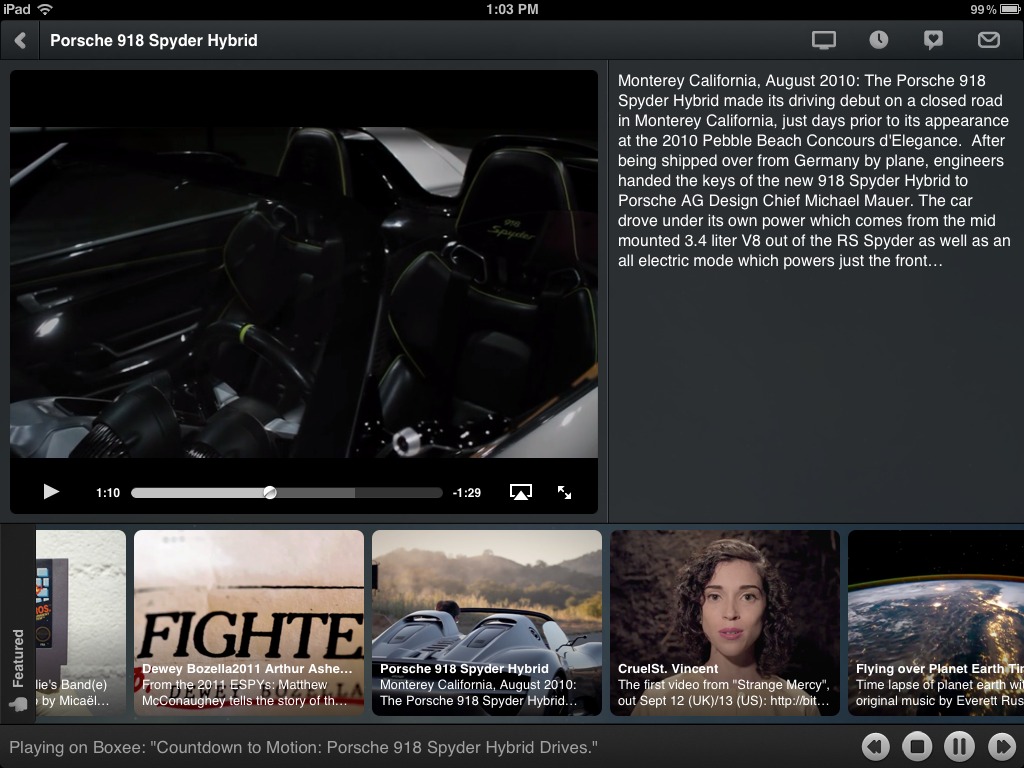The width and height of the screenshot is (1024, 768).
Task: Open the Cruel St. Vincent video
Action: (x=725, y=622)
